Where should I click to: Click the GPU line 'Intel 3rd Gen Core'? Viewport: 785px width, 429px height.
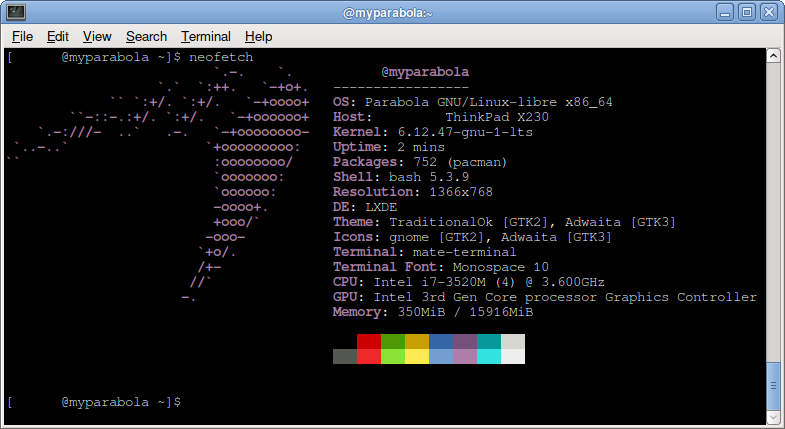445,297
